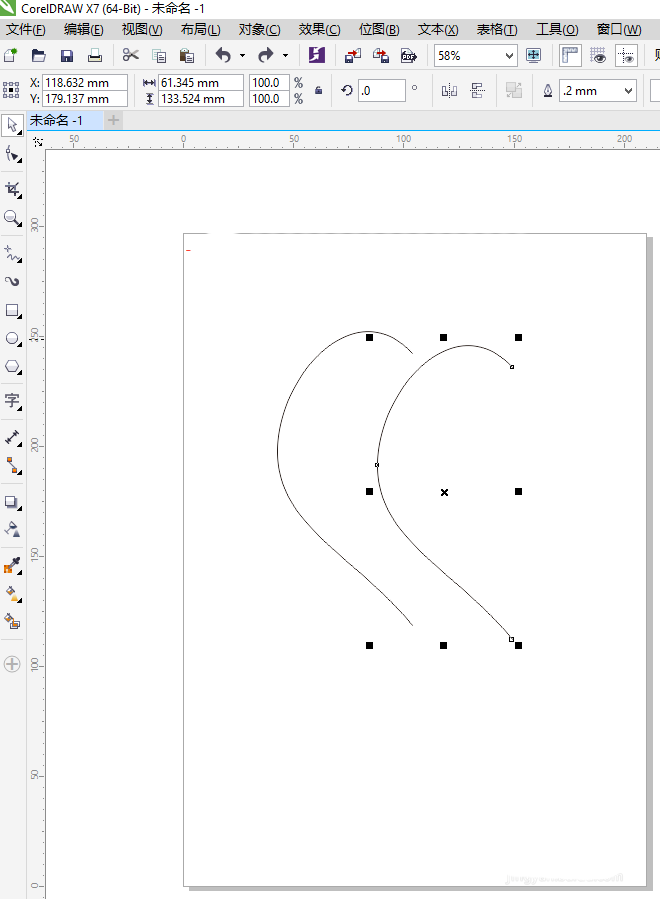Click the object height field 133.524 mm

tap(201, 99)
